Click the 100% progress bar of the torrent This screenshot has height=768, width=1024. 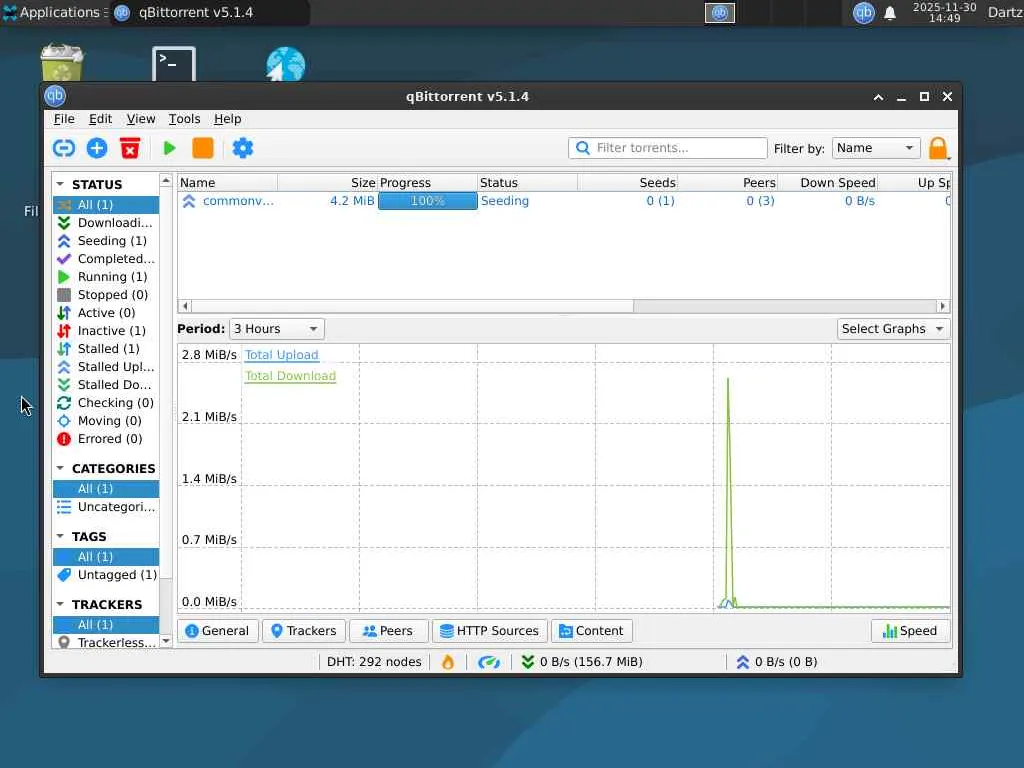click(x=428, y=201)
